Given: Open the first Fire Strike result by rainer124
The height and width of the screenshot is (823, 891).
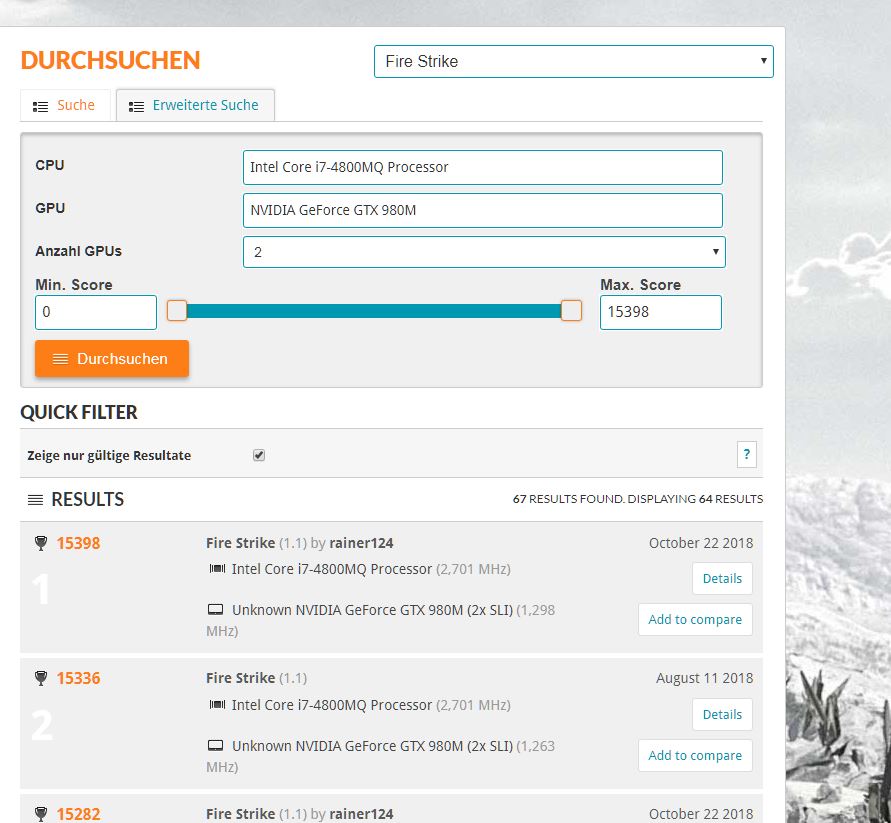Looking at the screenshot, I should tap(299, 543).
